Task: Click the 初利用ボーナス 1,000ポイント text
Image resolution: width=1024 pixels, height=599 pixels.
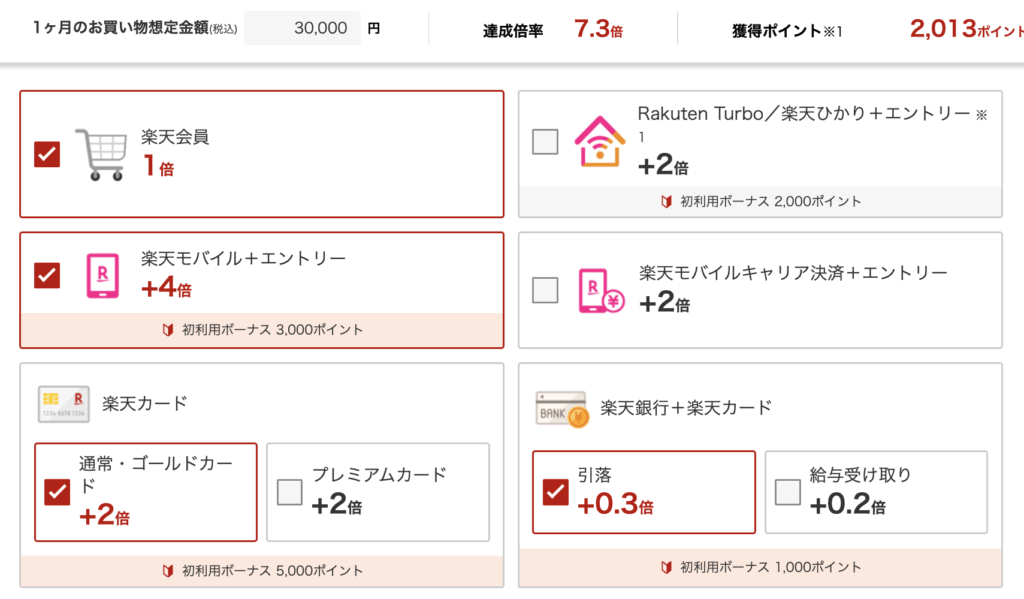Action: click(771, 567)
